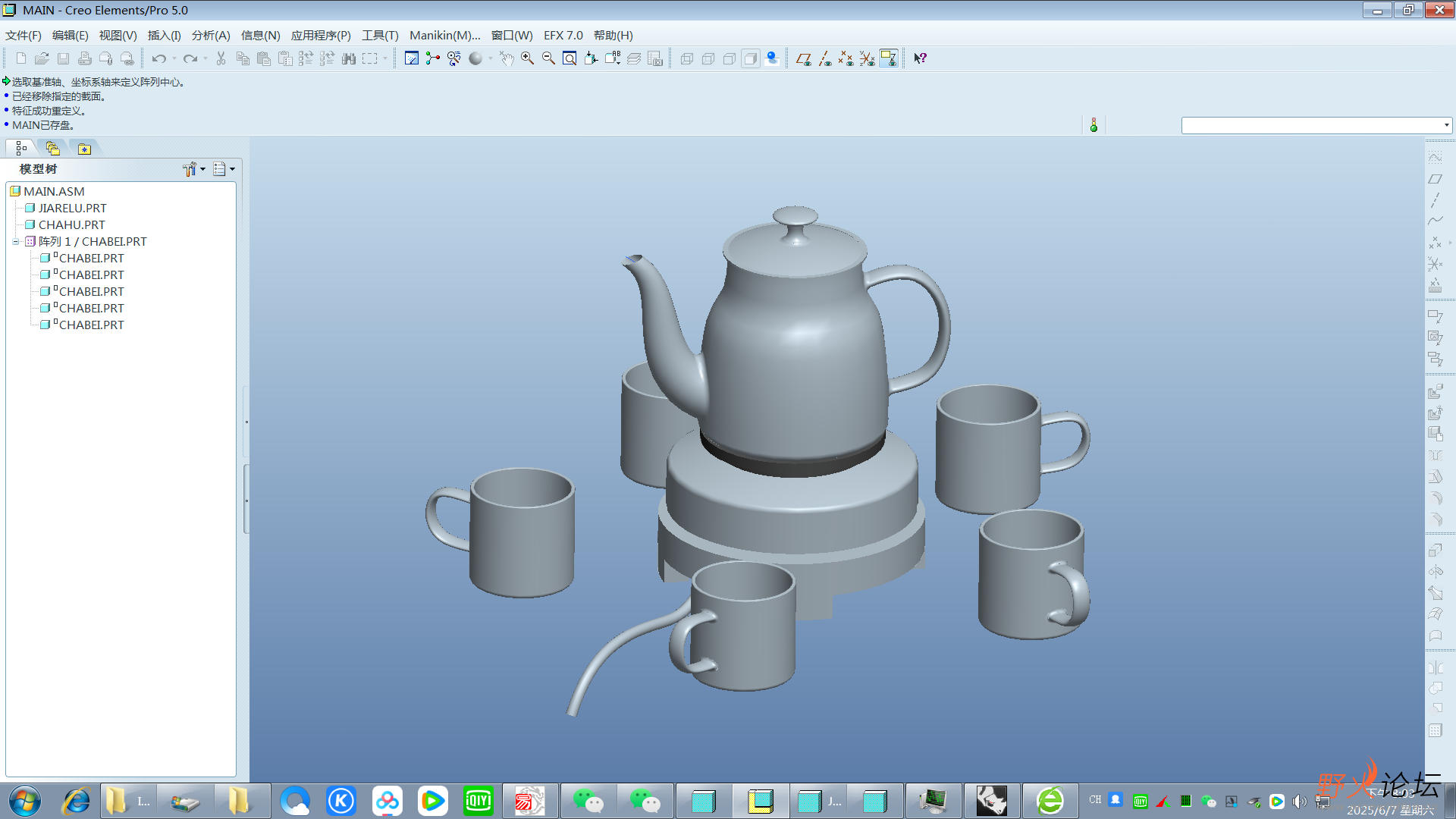Viewport: 1456px width, 819px height.
Task: Save the model with the disk icon
Action: coord(64,58)
